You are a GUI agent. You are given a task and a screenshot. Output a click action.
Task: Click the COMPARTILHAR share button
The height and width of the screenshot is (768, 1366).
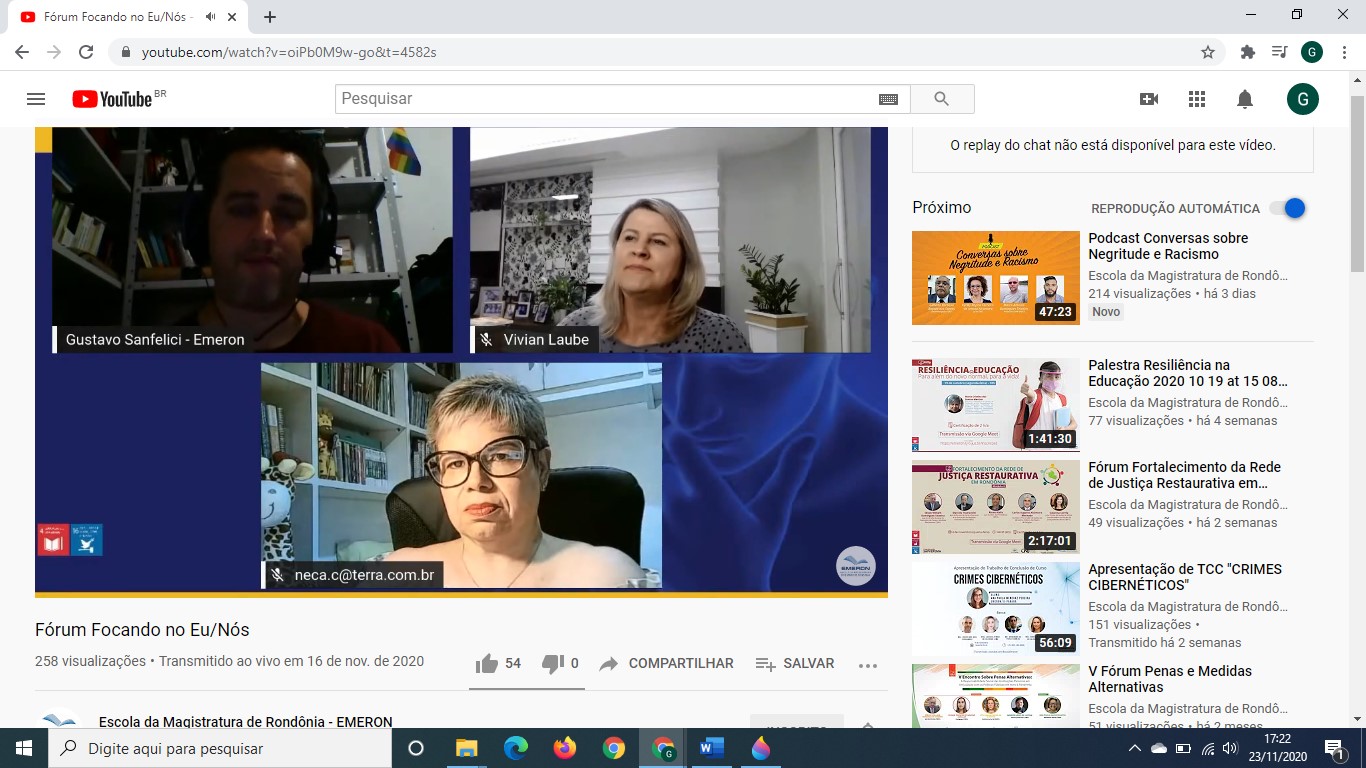pos(666,663)
